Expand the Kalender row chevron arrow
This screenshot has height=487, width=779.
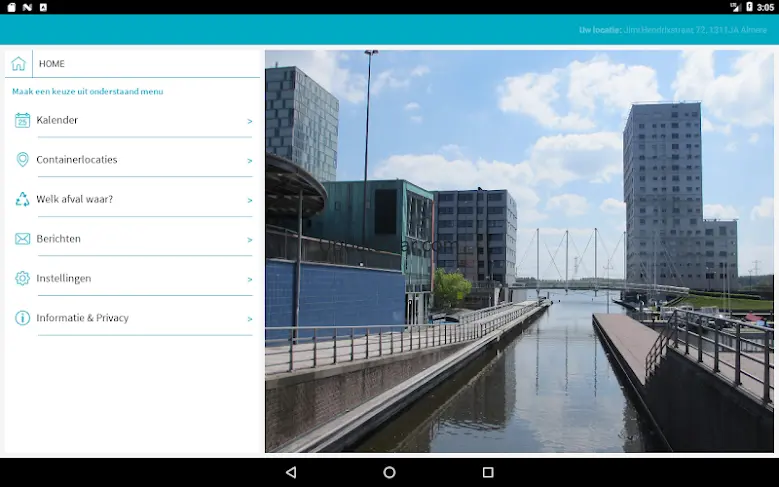pyautogui.click(x=249, y=121)
